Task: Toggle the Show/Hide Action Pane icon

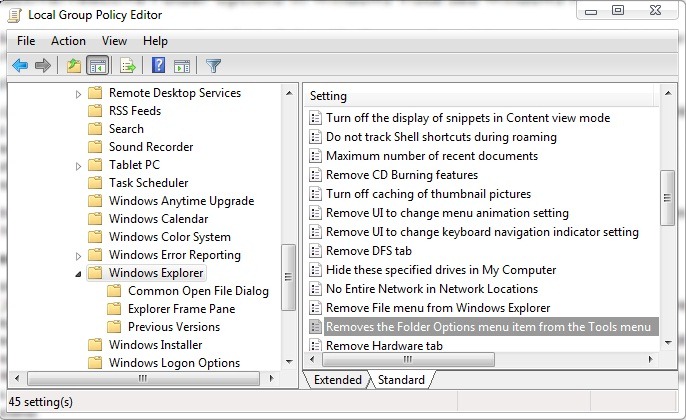Action: coord(182,66)
